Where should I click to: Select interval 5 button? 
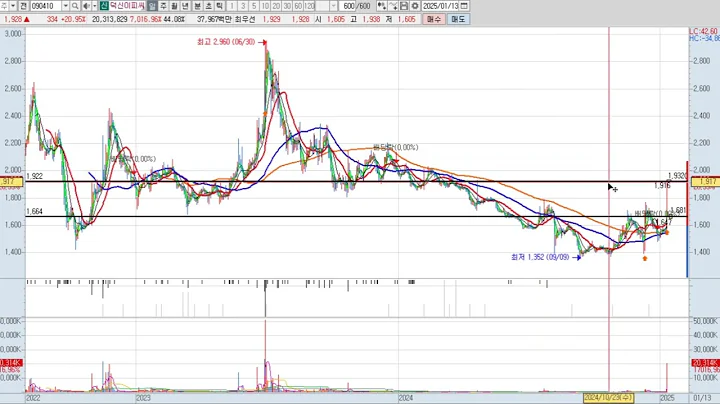pyautogui.click(x=254, y=6)
